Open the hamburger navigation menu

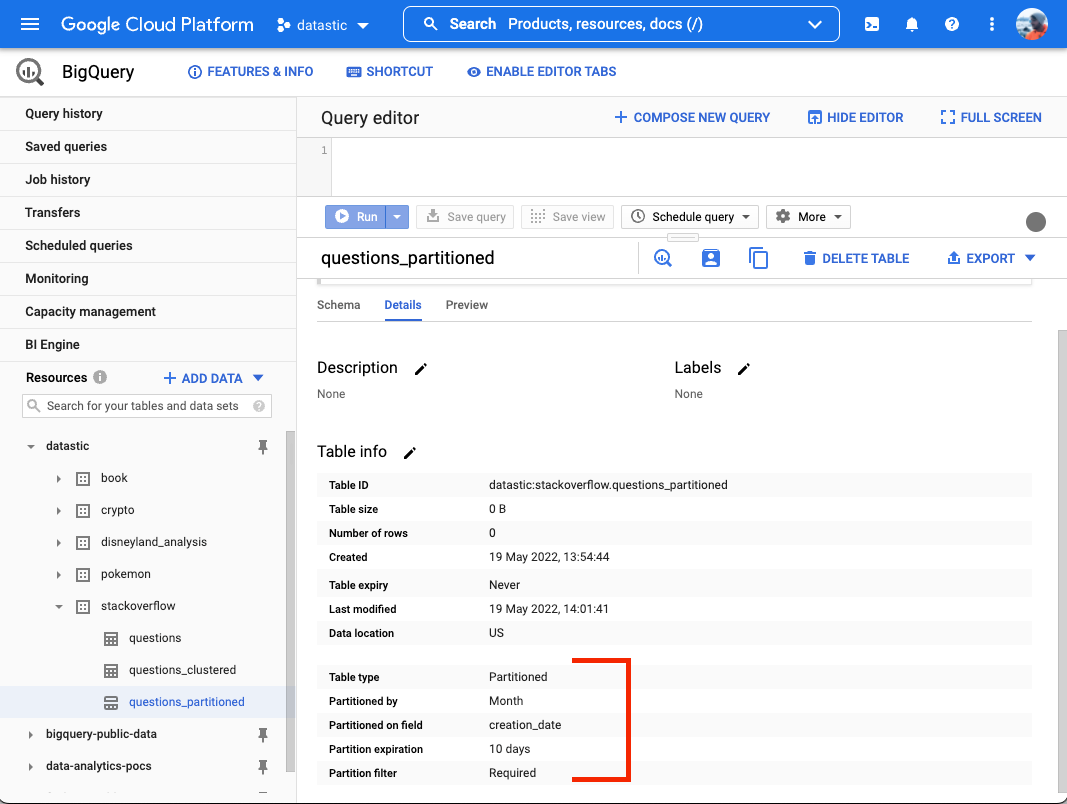[30, 24]
